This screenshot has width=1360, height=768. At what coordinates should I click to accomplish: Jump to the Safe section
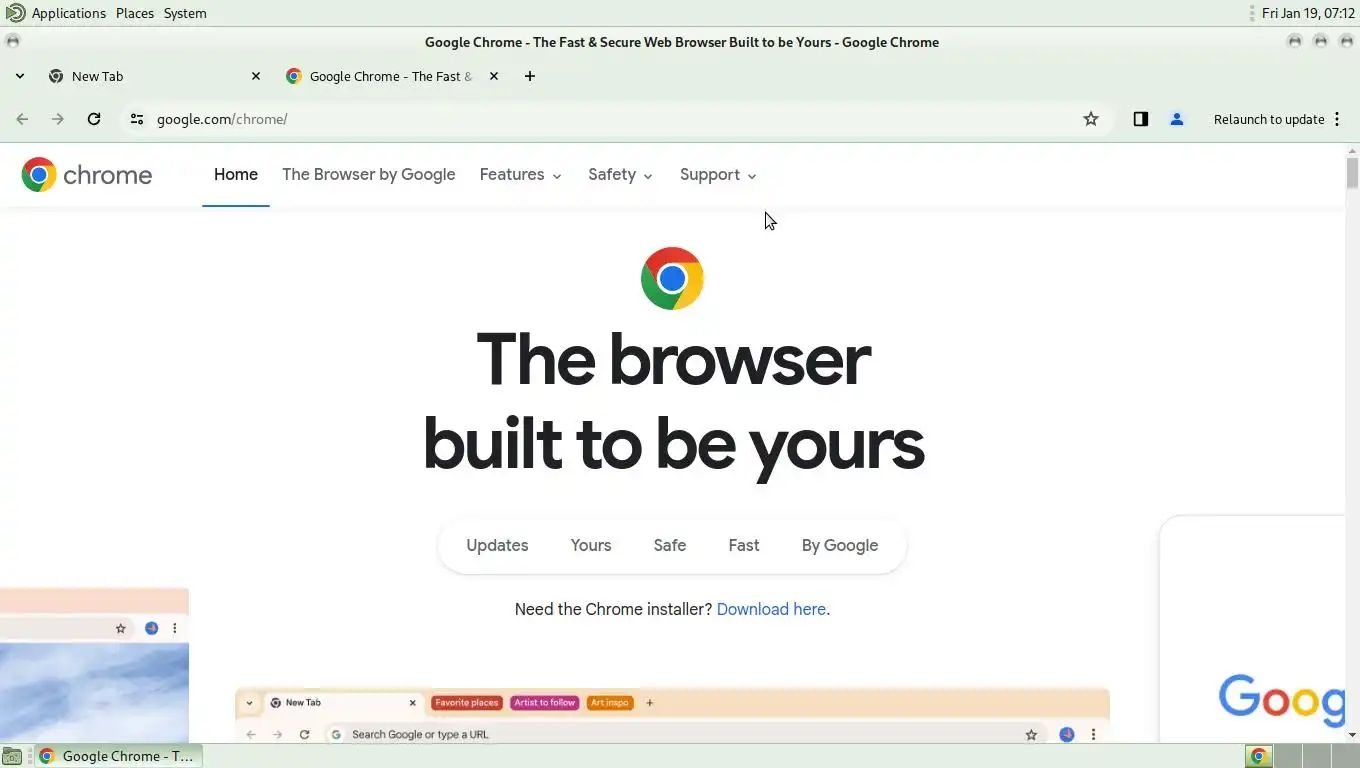(x=670, y=546)
